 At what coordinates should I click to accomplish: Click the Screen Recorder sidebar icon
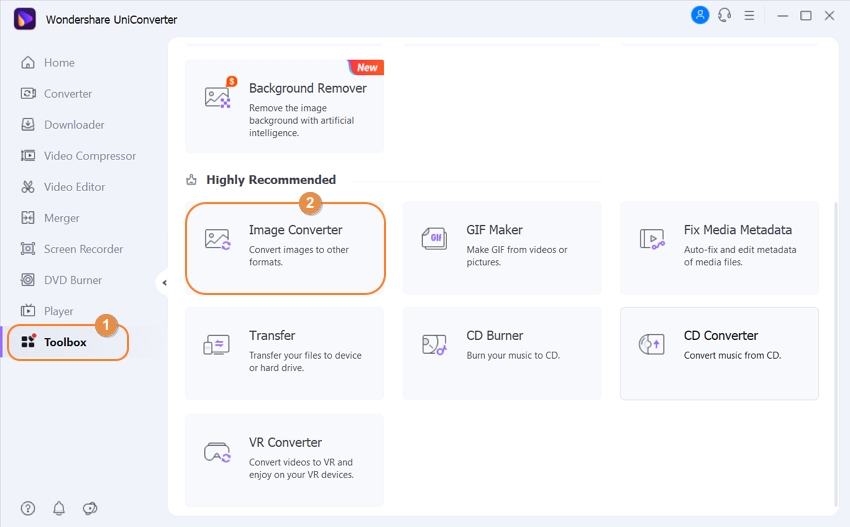(x=28, y=249)
